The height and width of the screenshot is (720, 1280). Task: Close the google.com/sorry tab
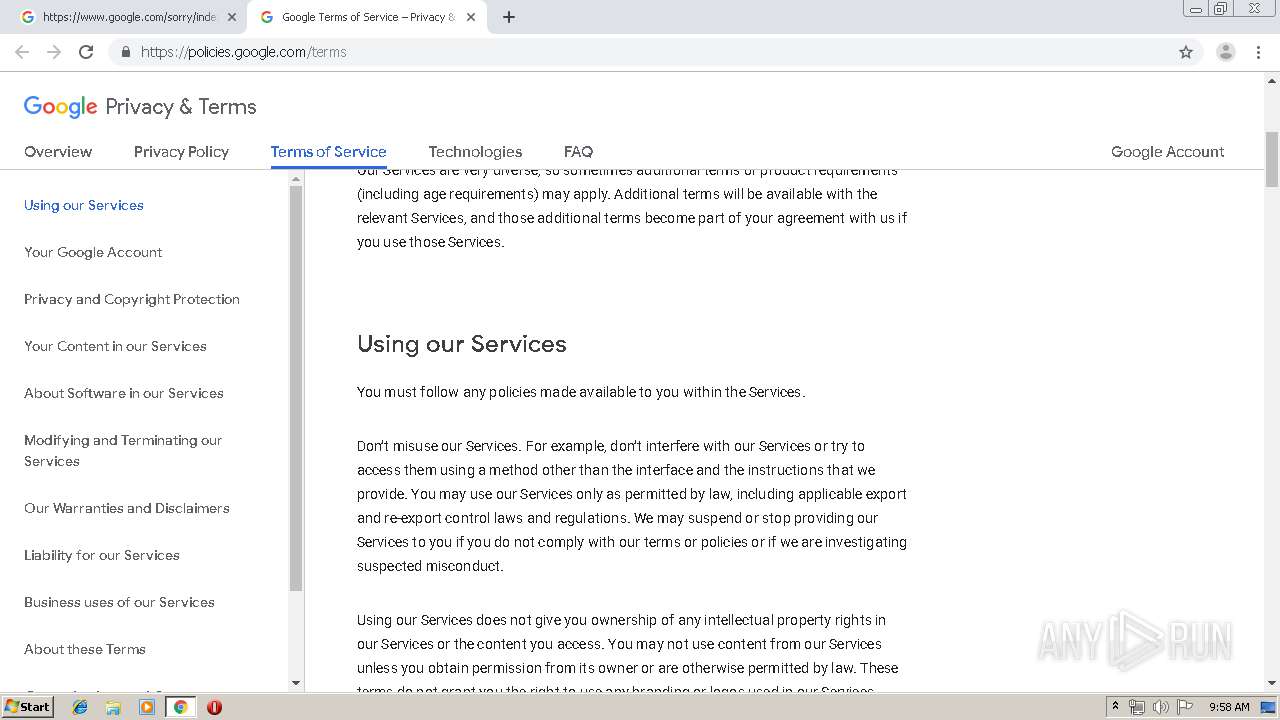pyautogui.click(x=232, y=17)
